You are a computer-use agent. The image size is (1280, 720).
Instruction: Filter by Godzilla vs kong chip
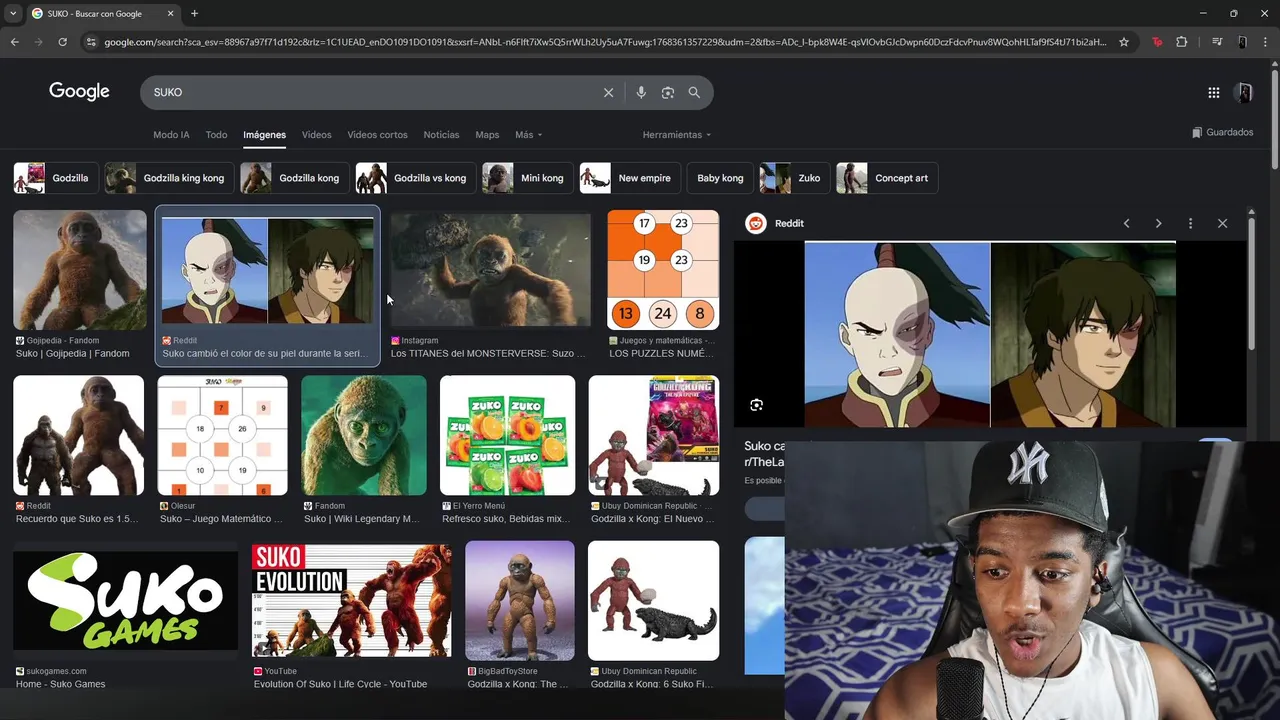[x=416, y=178]
